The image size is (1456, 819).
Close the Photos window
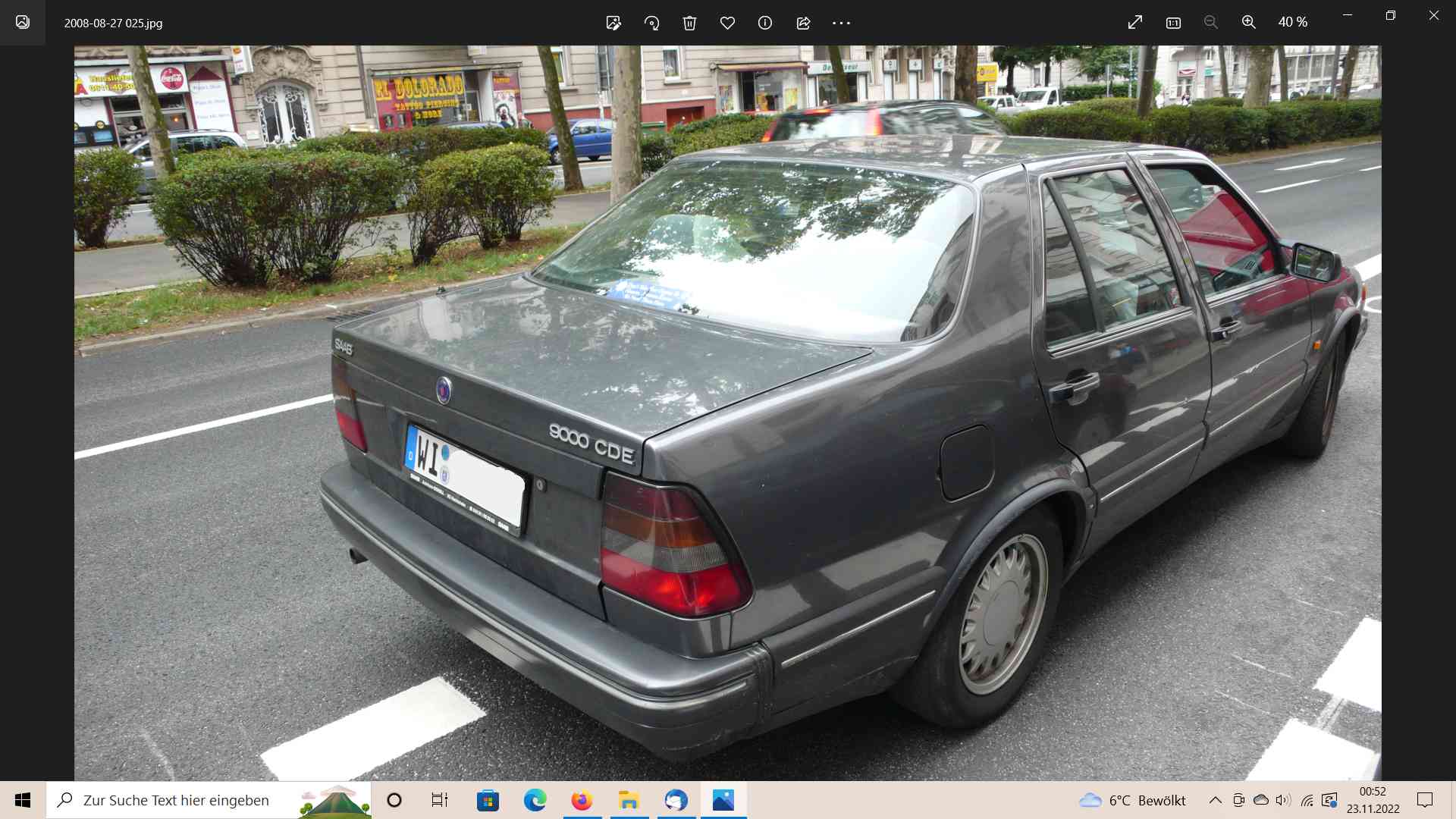tap(1434, 15)
